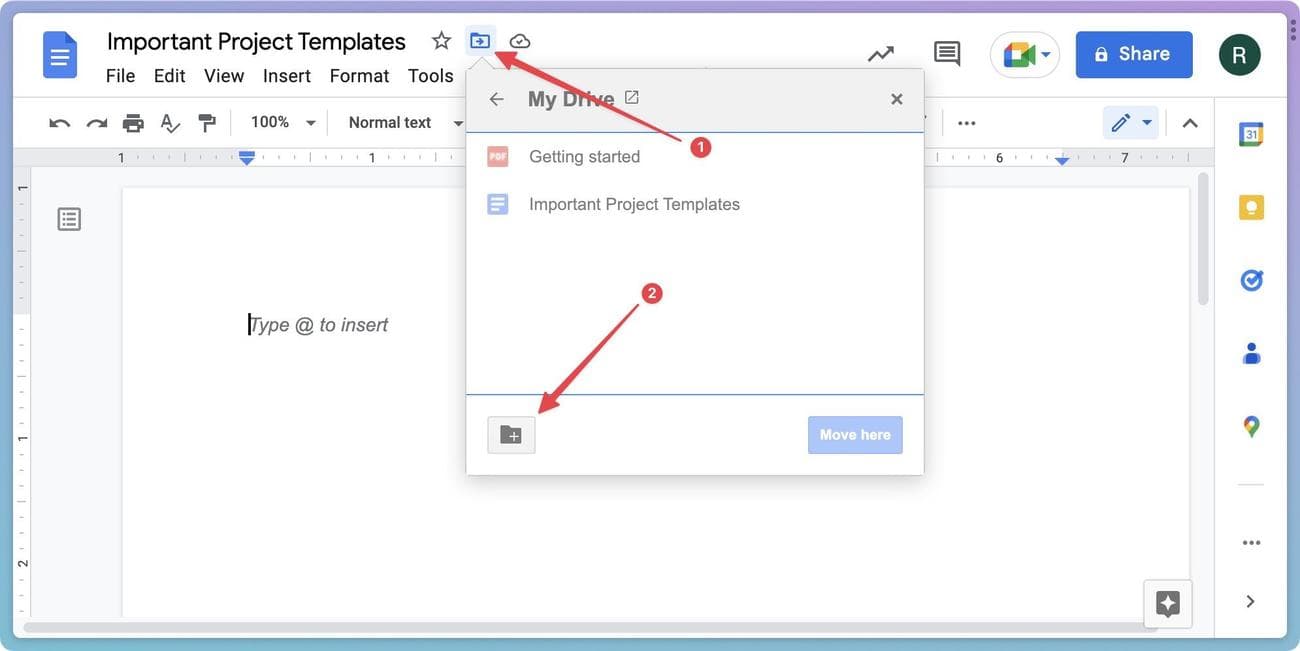Open the Format menu

(359, 76)
